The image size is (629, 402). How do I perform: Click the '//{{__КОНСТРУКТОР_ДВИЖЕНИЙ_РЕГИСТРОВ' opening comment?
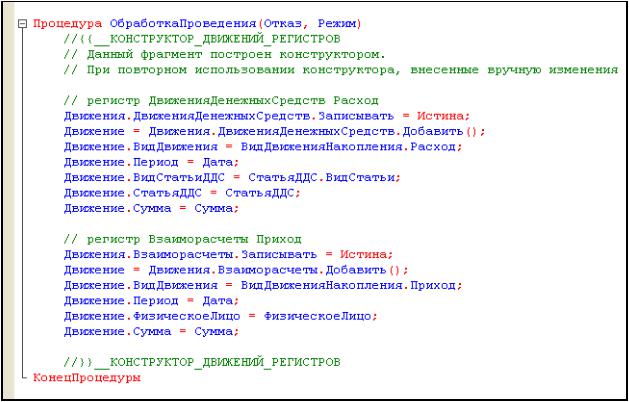[202, 39]
